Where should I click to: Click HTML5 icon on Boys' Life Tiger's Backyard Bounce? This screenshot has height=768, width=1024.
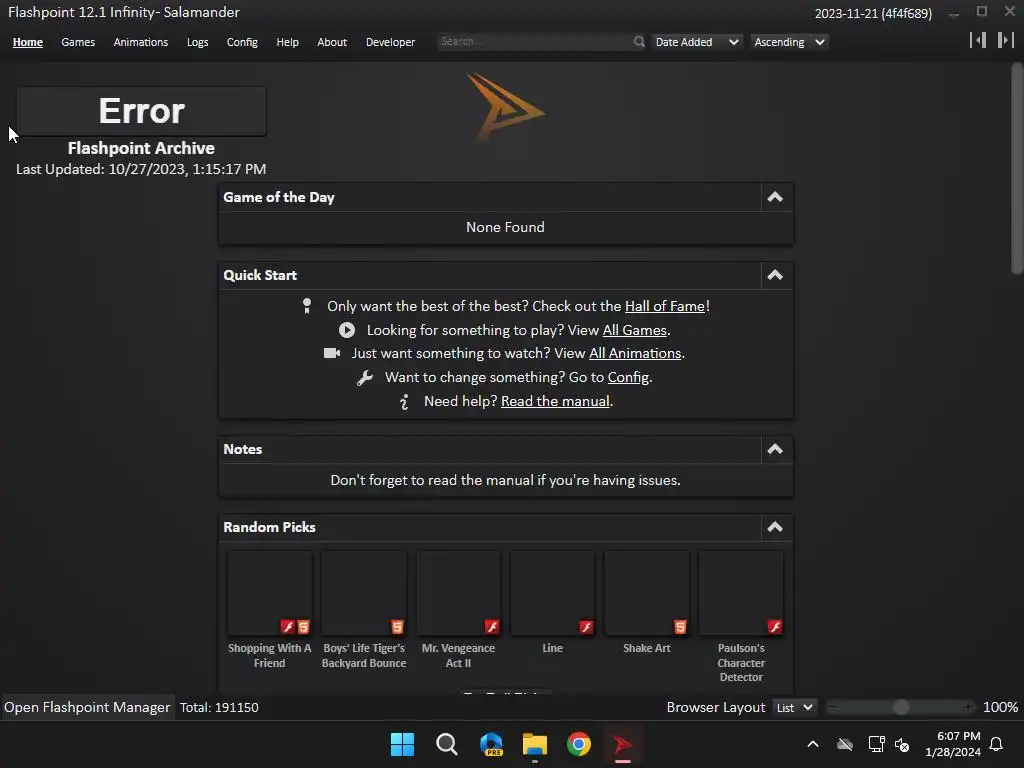coord(397,627)
